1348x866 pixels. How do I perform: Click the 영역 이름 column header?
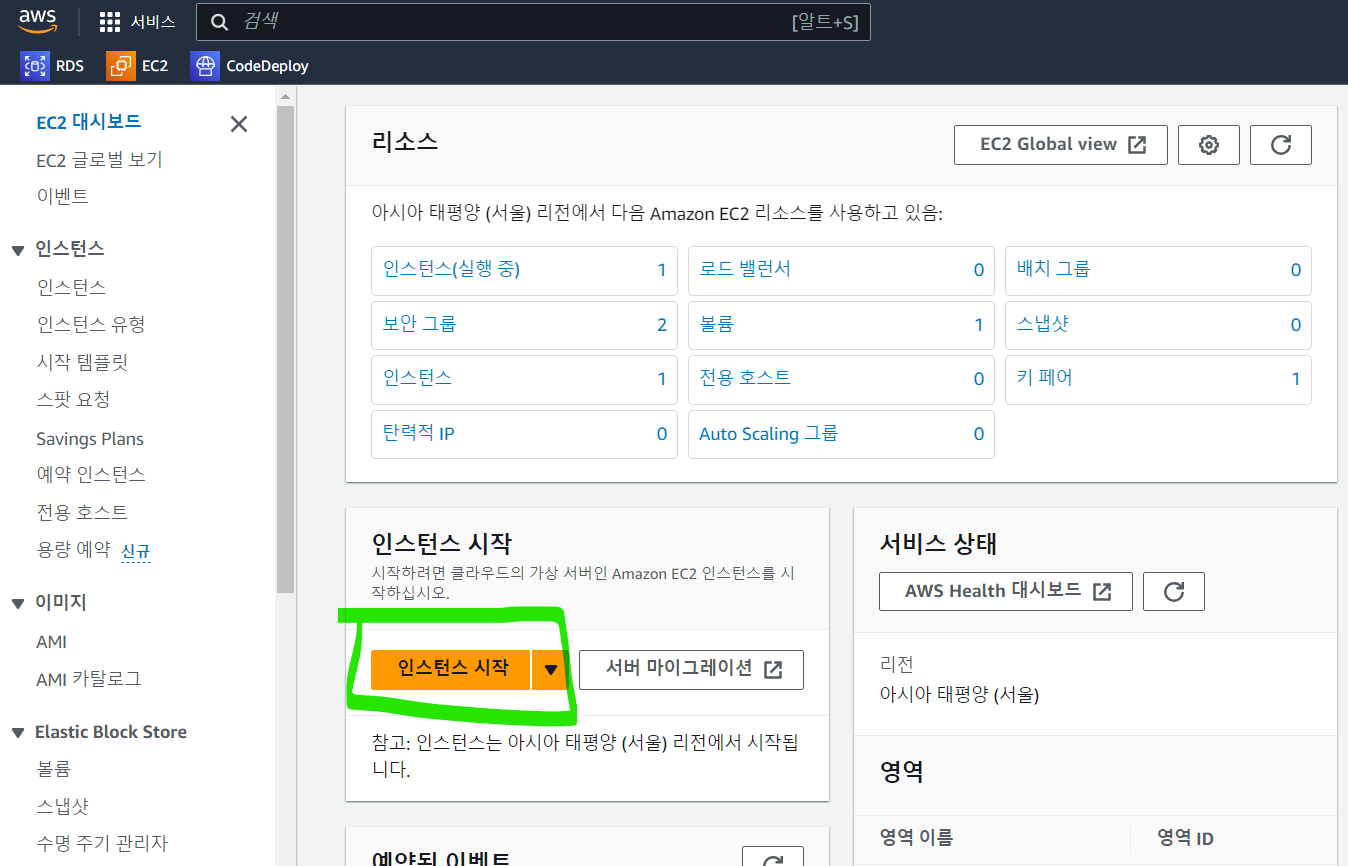coord(916,838)
